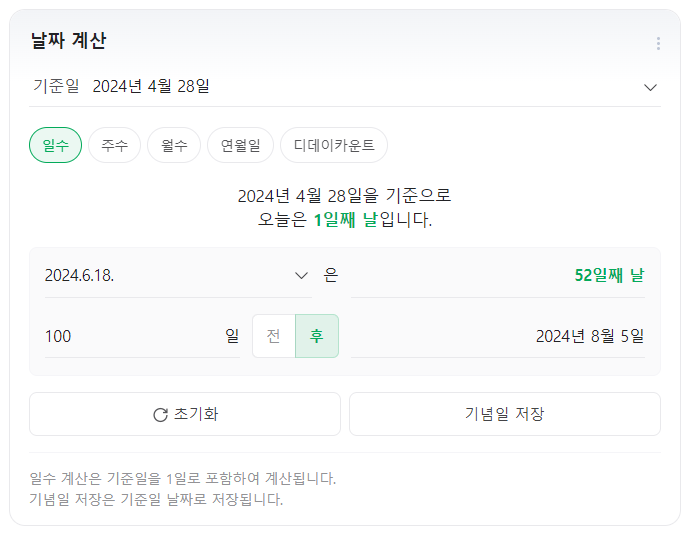
Task: Select the 일수 tab
Action: coord(56,145)
